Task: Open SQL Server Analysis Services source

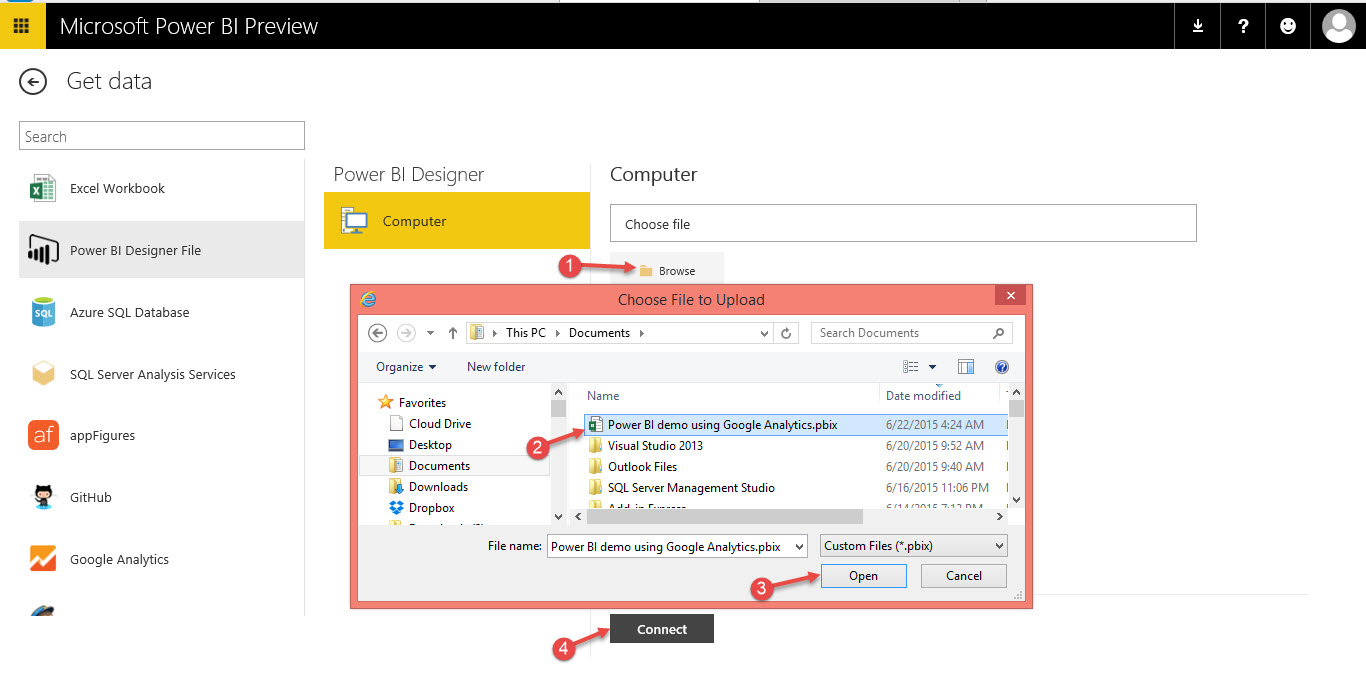Action: coord(42,373)
